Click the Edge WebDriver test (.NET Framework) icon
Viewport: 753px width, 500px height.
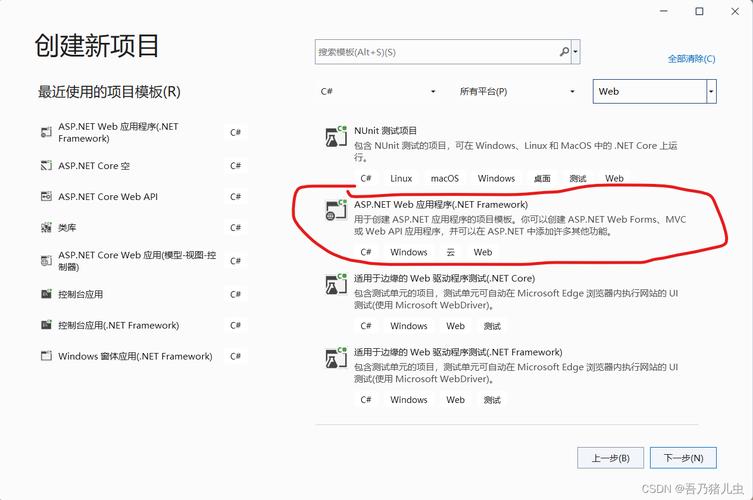(336, 358)
